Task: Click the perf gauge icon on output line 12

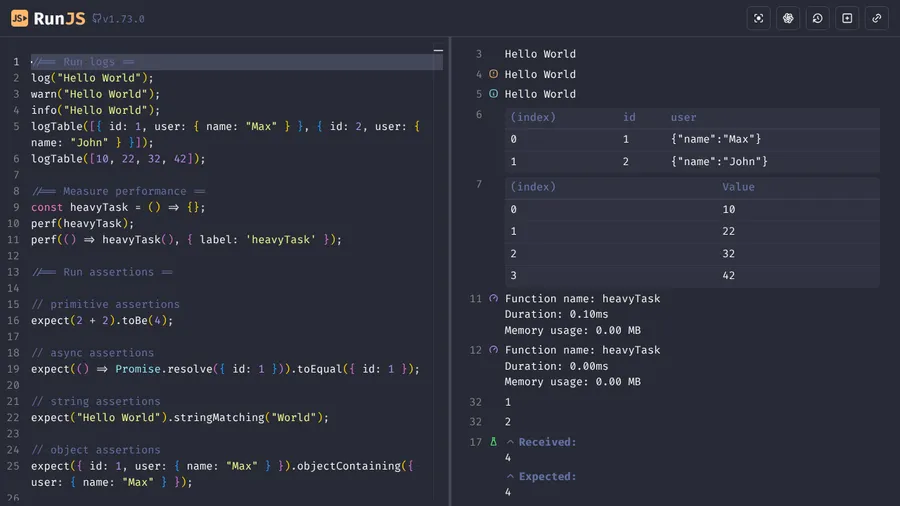Action: [x=493, y=349]
